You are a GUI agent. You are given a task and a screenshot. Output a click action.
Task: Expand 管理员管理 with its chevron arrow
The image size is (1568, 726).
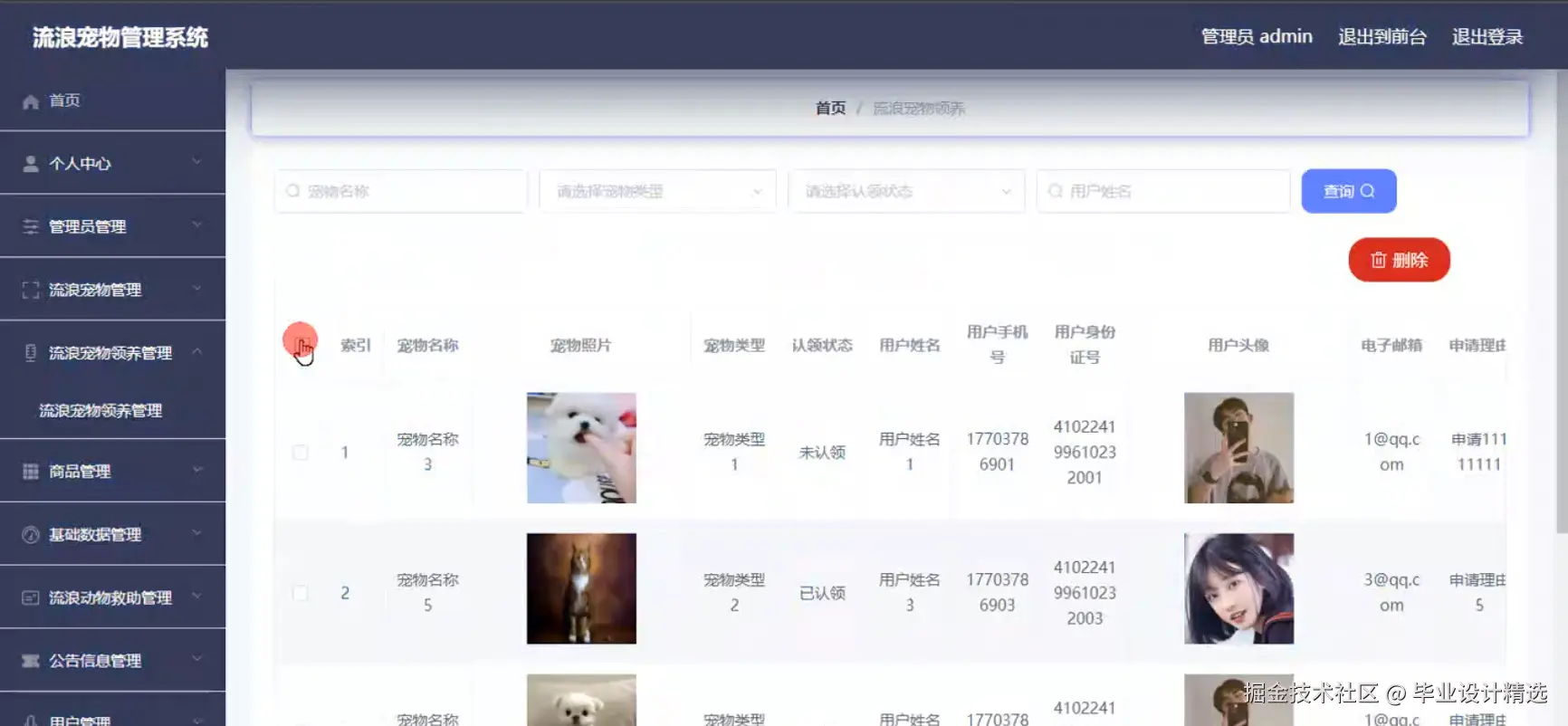coord(196,225)
